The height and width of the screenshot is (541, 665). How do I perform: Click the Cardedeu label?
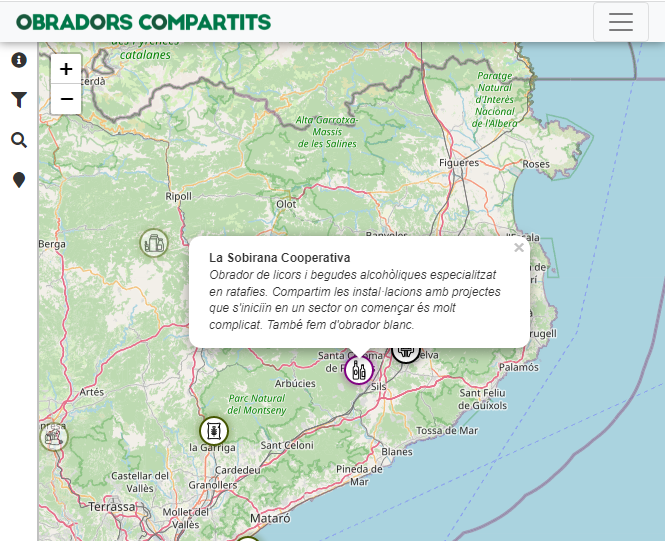tap(238, 470)
